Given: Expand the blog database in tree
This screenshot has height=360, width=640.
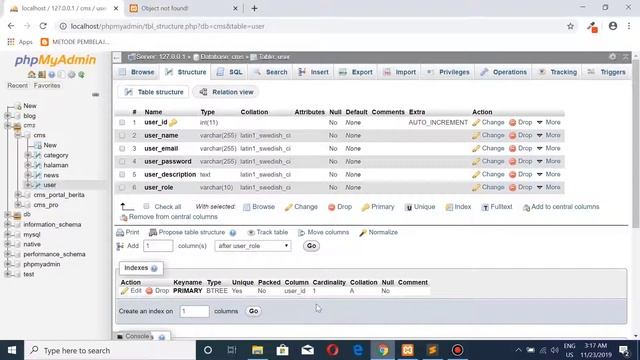Looking at the screenshot, I should 7,116.
